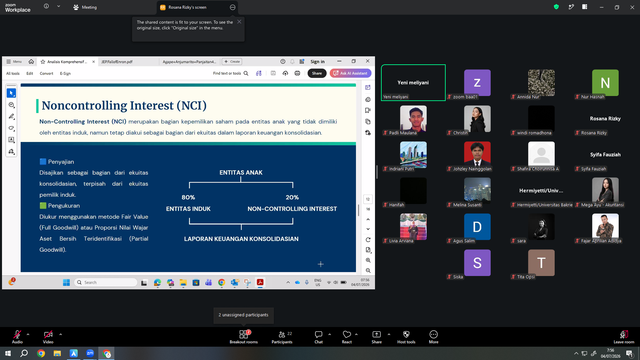Open the Chat panel
The image size is (640, 360).
point(318,337)
